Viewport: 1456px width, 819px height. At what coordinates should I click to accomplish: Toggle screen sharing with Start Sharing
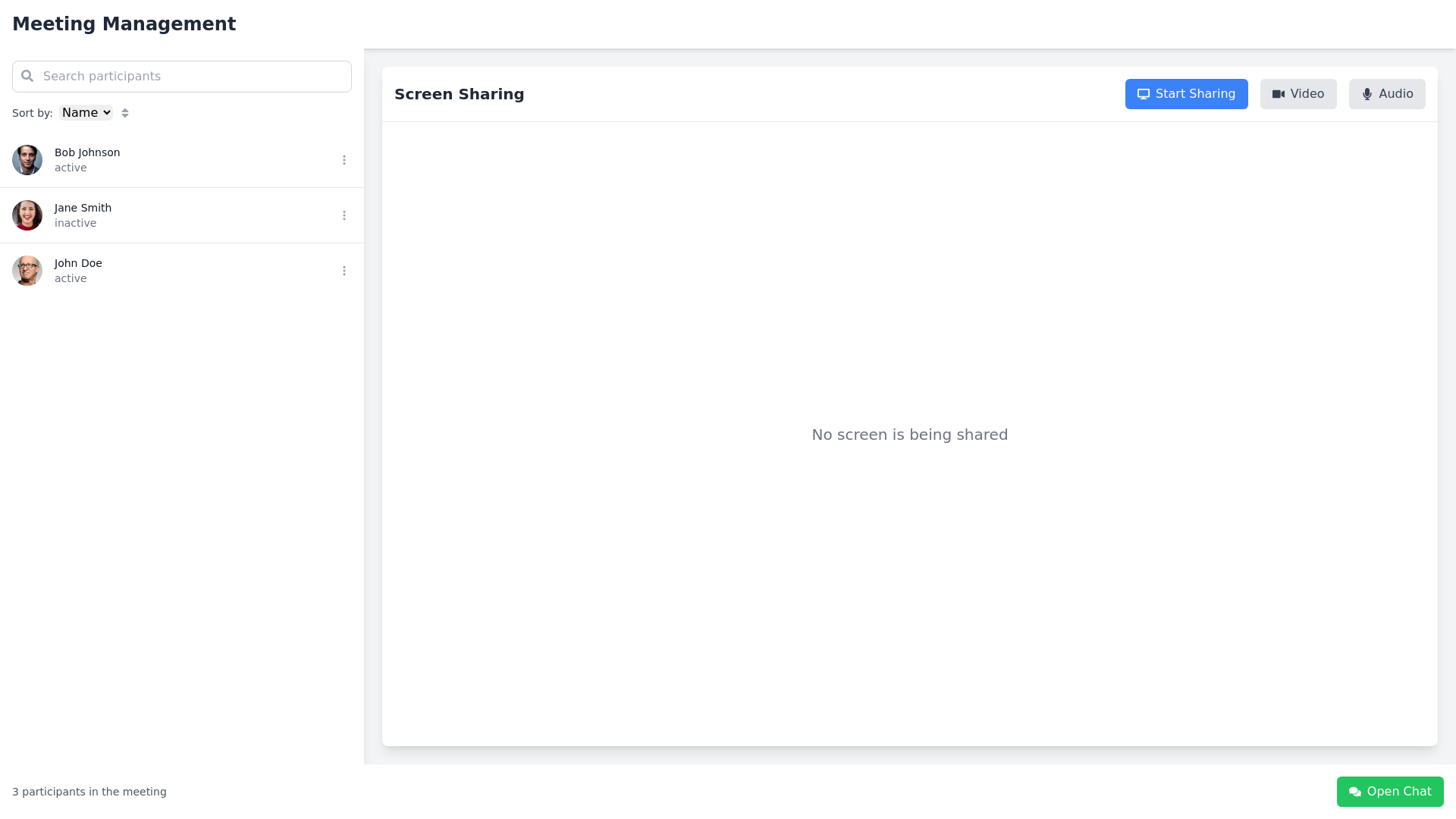point(1186,94)
